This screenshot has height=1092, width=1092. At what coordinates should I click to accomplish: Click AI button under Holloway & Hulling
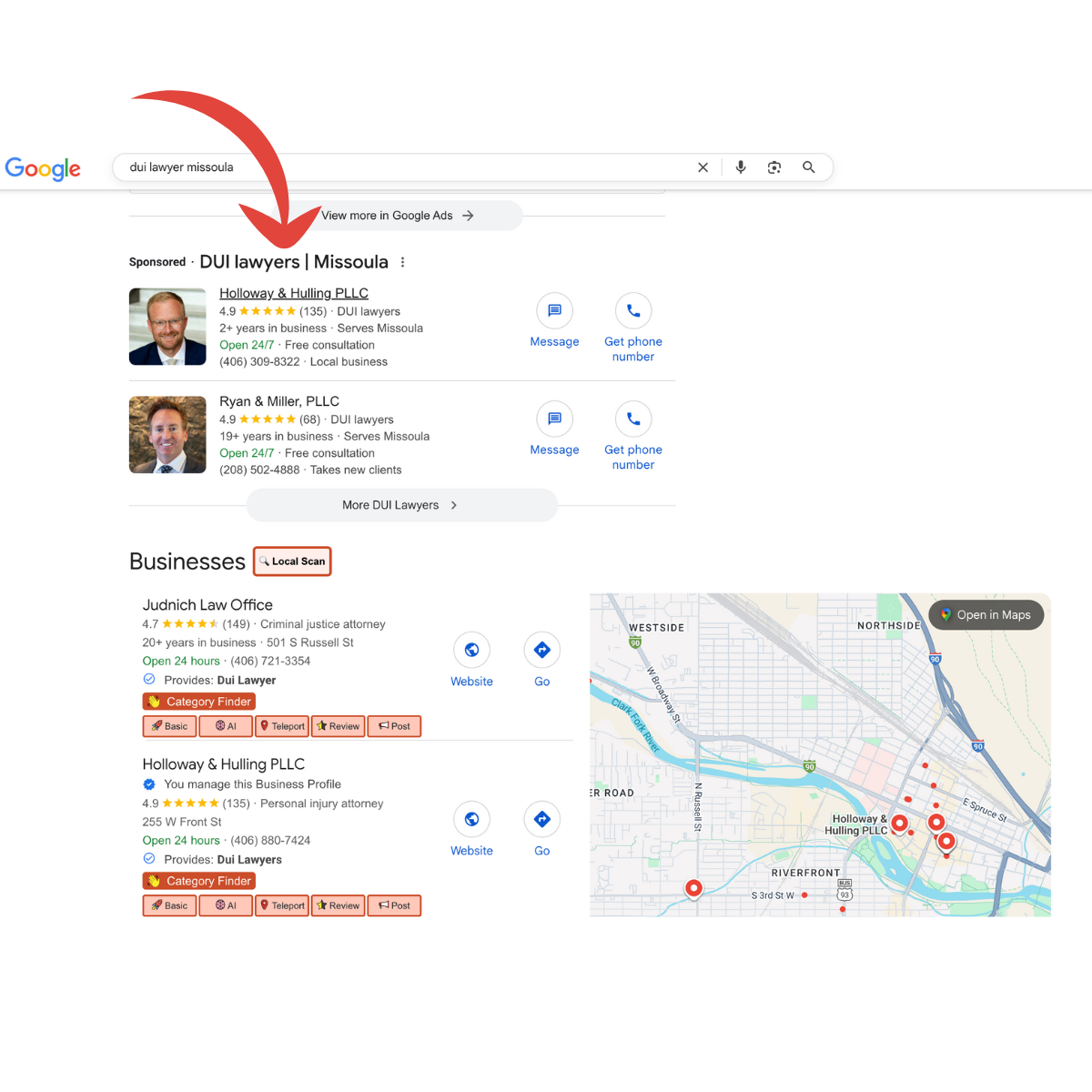coord(226,905)
